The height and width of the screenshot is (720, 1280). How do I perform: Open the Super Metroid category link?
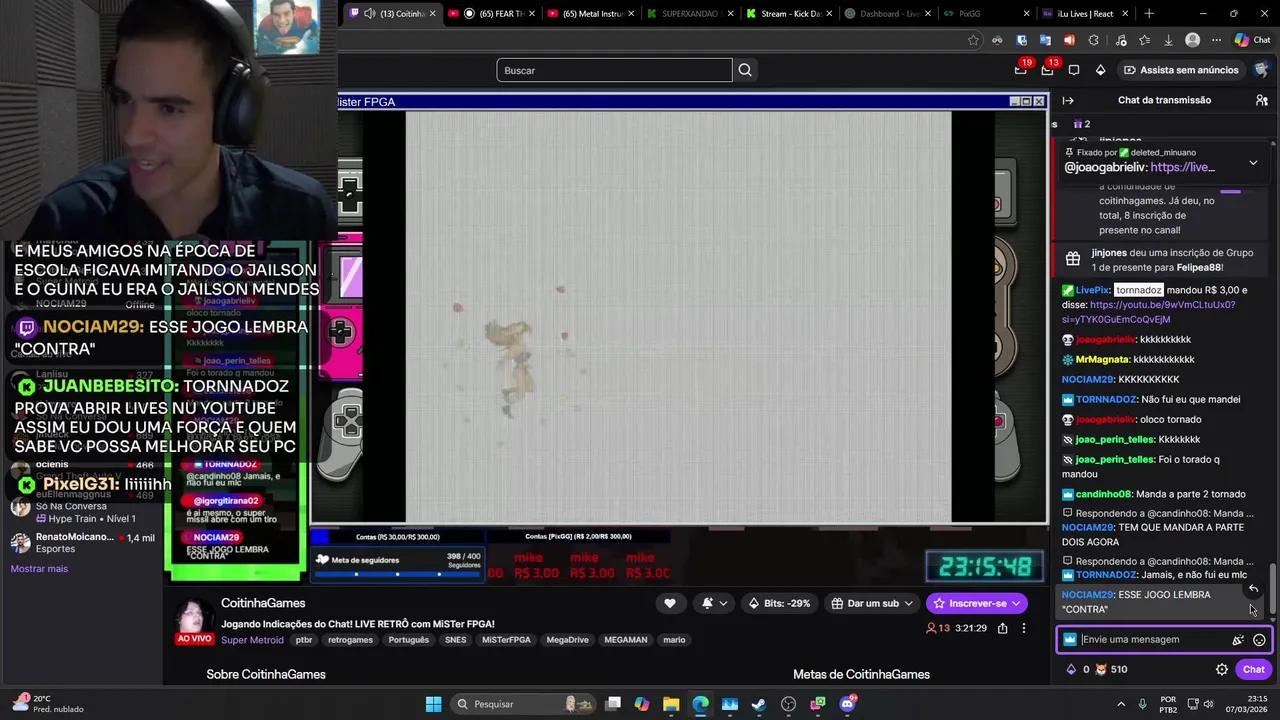click(x=252, y=640)
